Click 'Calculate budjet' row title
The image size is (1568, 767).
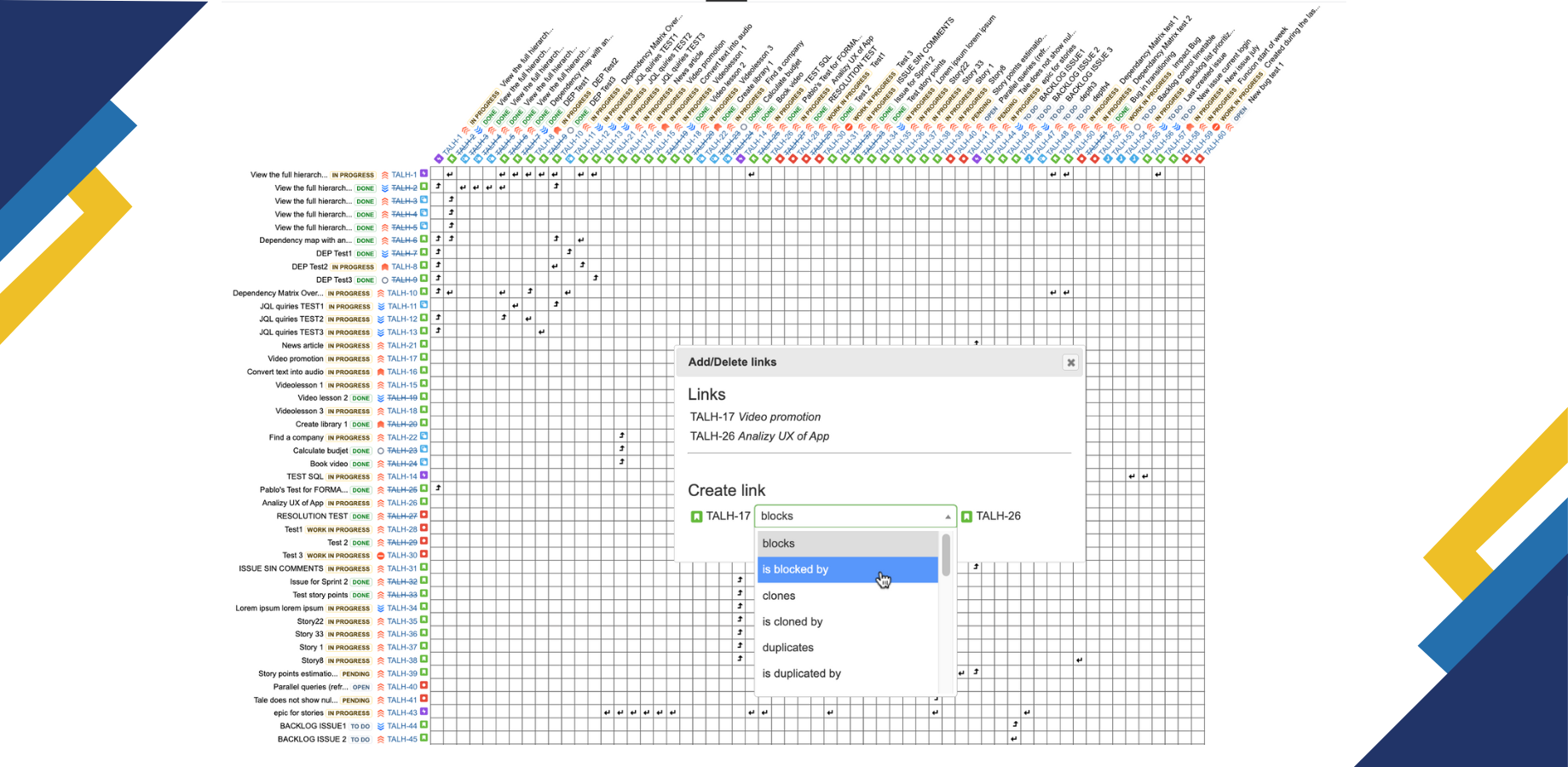coord(320,451)
